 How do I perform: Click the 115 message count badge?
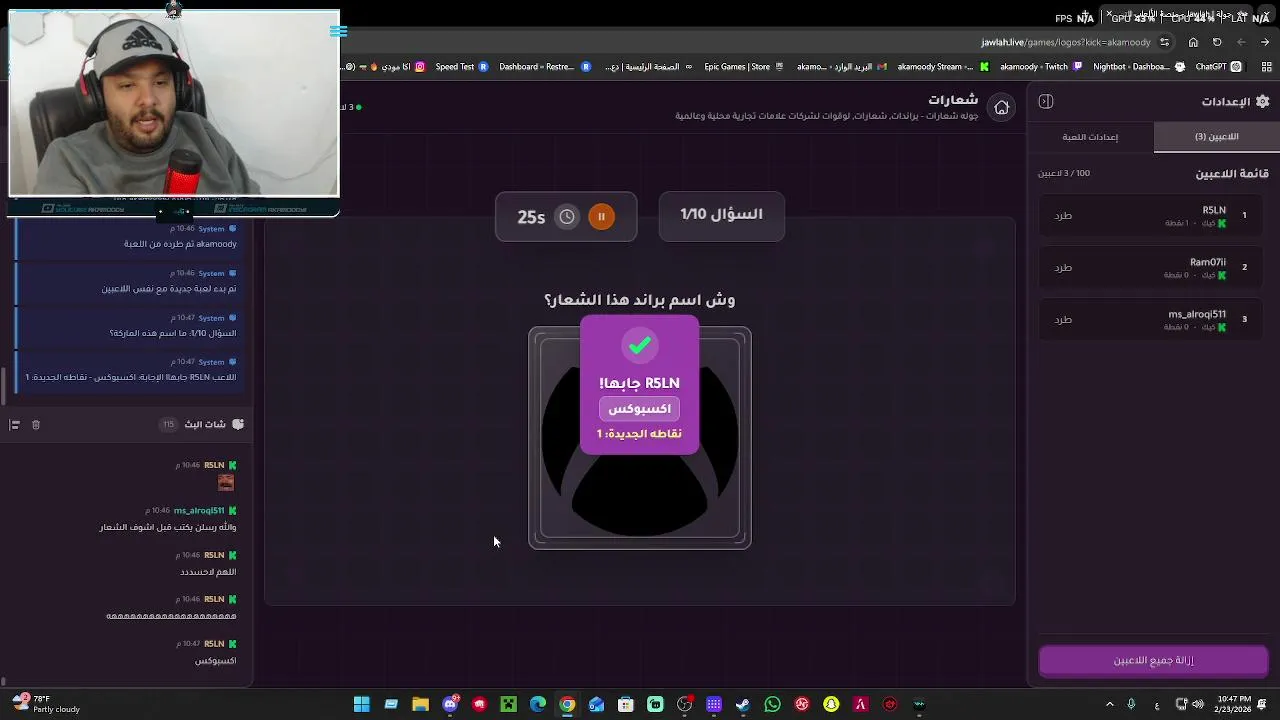(168, 425)
